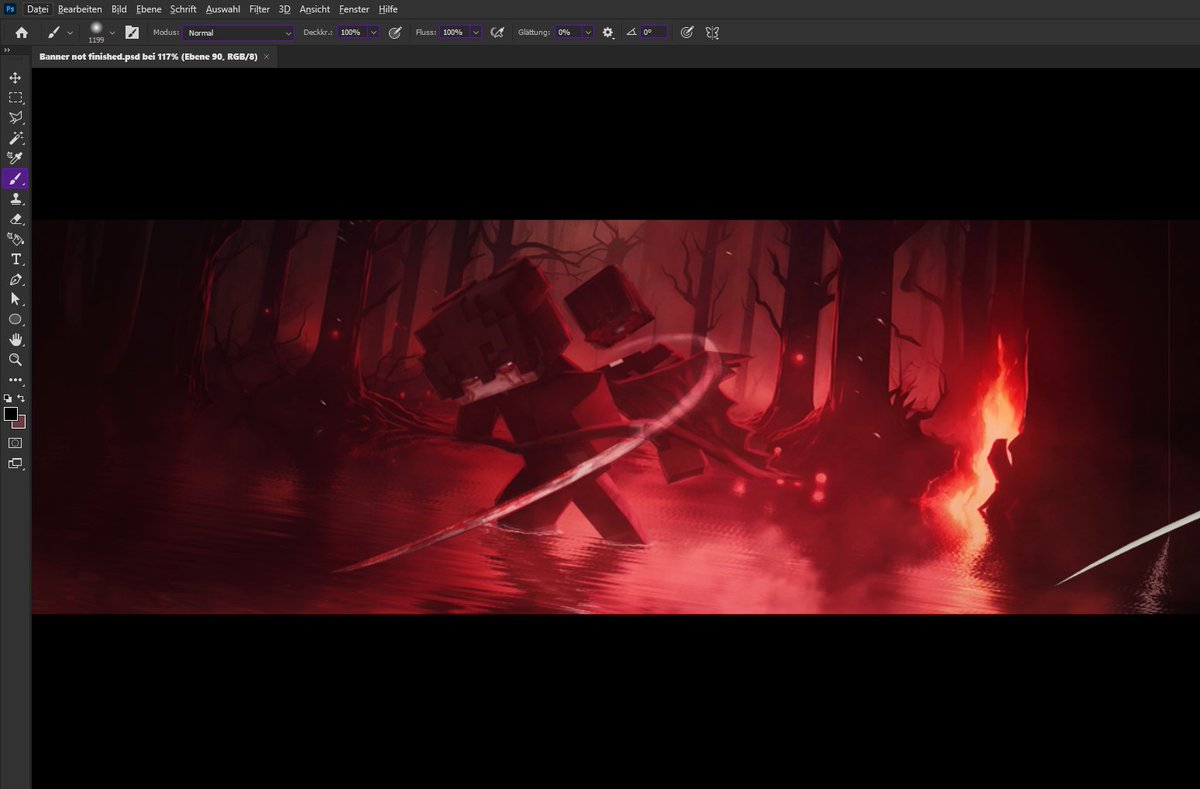Image resolution: width=1200 pixels, height=789 pixels.
Task: Select the Banner not finished.psd document tab
Action: 148,57
